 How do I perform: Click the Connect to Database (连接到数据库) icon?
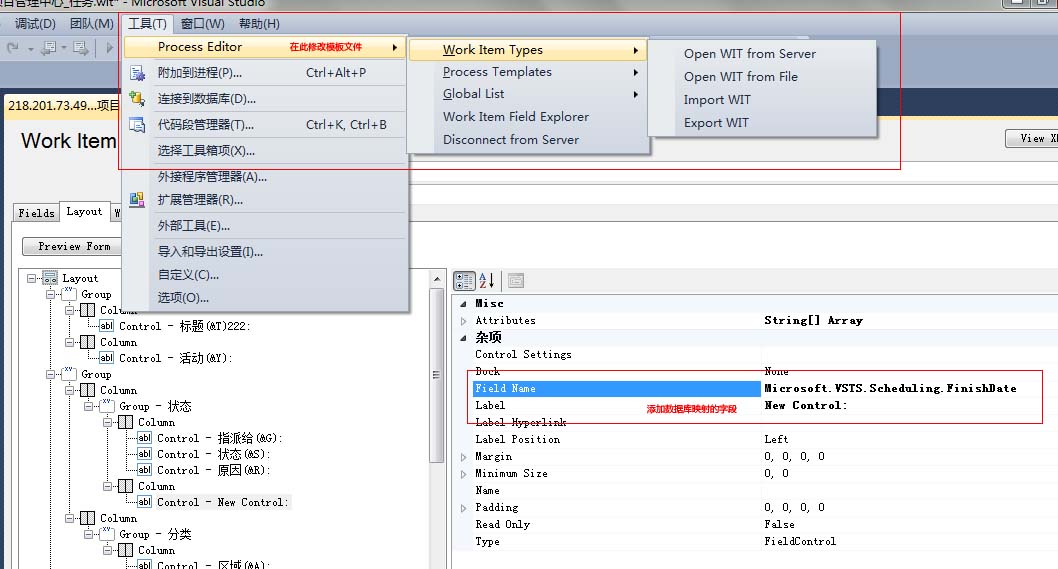click(138, 98)
